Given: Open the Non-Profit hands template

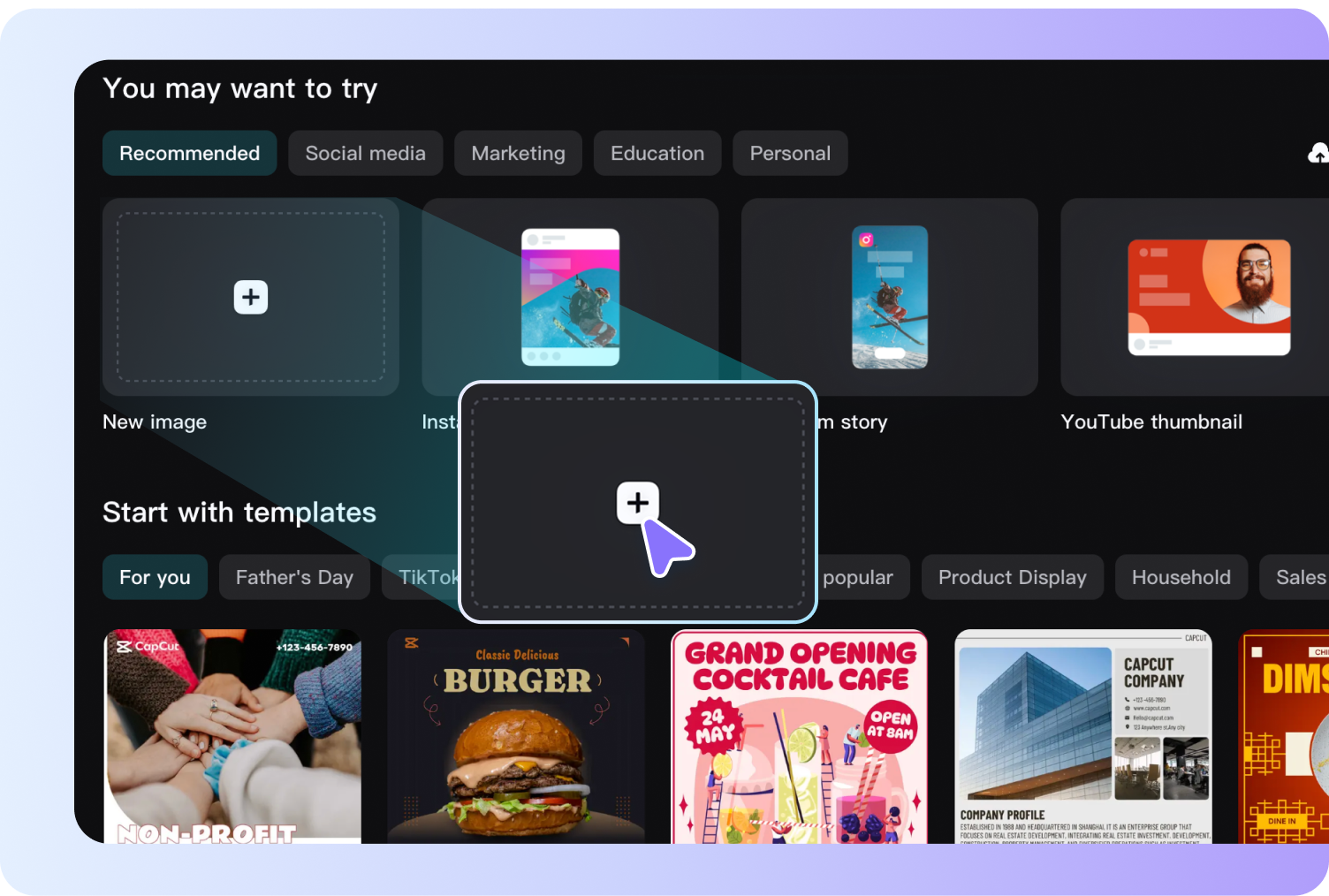Looking at the screenshot, I should [233, 736].
